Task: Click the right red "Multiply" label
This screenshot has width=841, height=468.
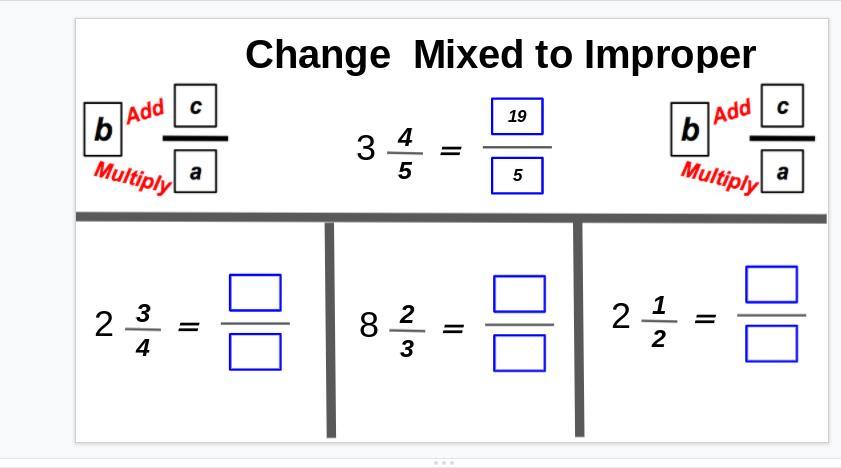Action: [x=719, y=177]
